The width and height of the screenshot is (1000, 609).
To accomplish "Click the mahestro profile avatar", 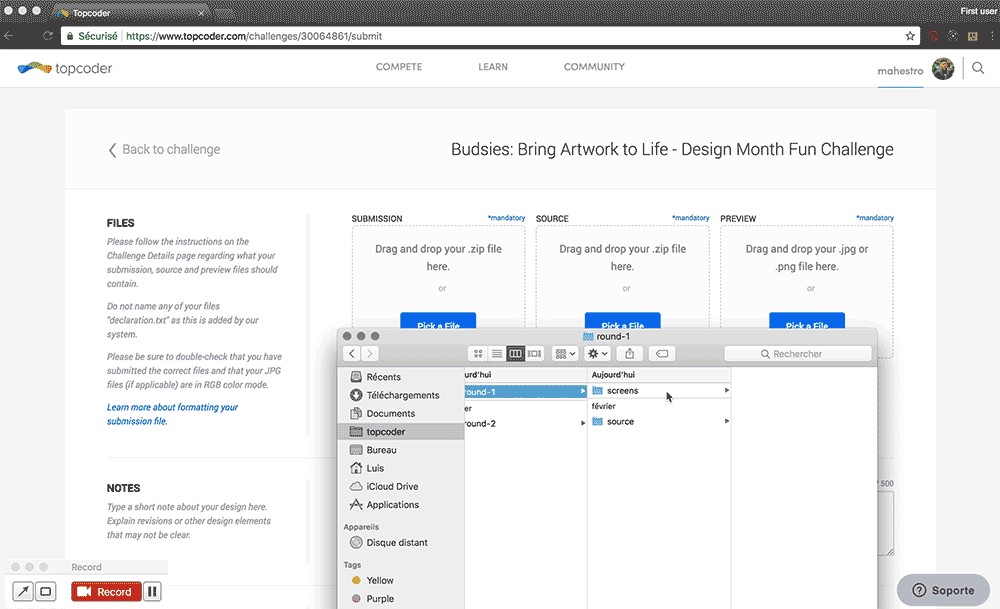I will click(943, 68).
